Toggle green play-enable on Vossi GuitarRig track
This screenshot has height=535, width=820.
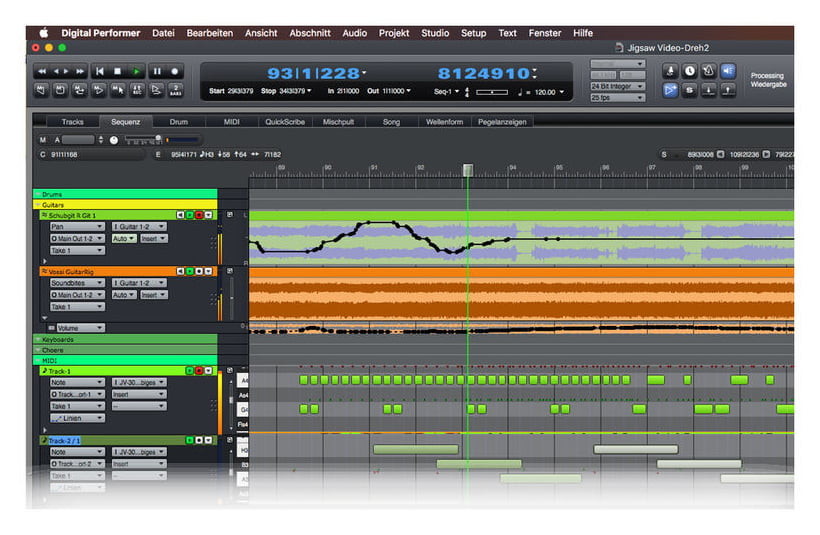[x=190, y=271]
